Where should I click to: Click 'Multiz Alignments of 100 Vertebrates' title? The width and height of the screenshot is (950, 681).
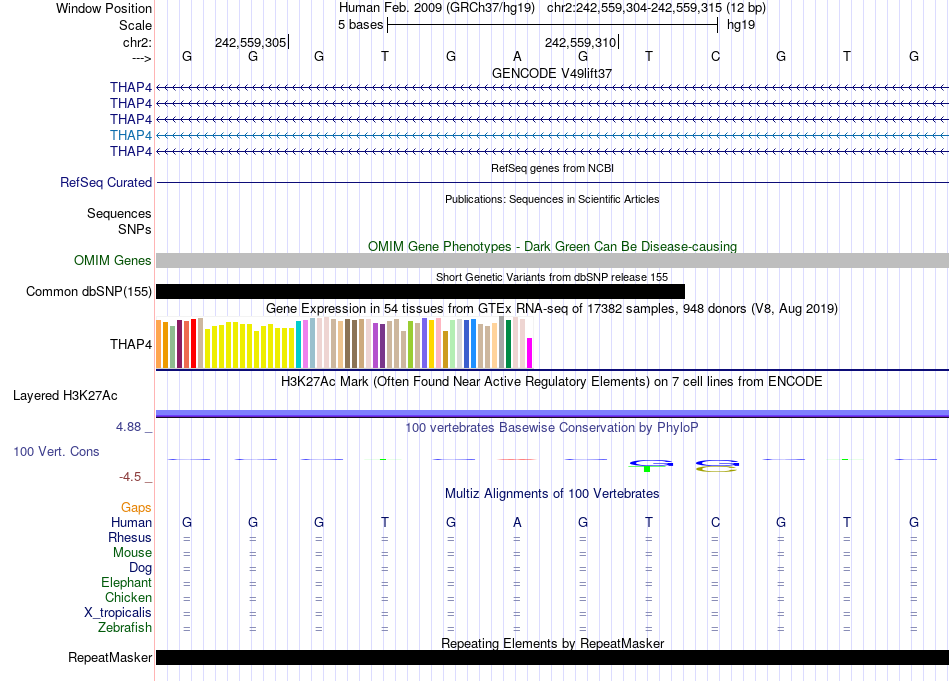click(x=552, y=494)
